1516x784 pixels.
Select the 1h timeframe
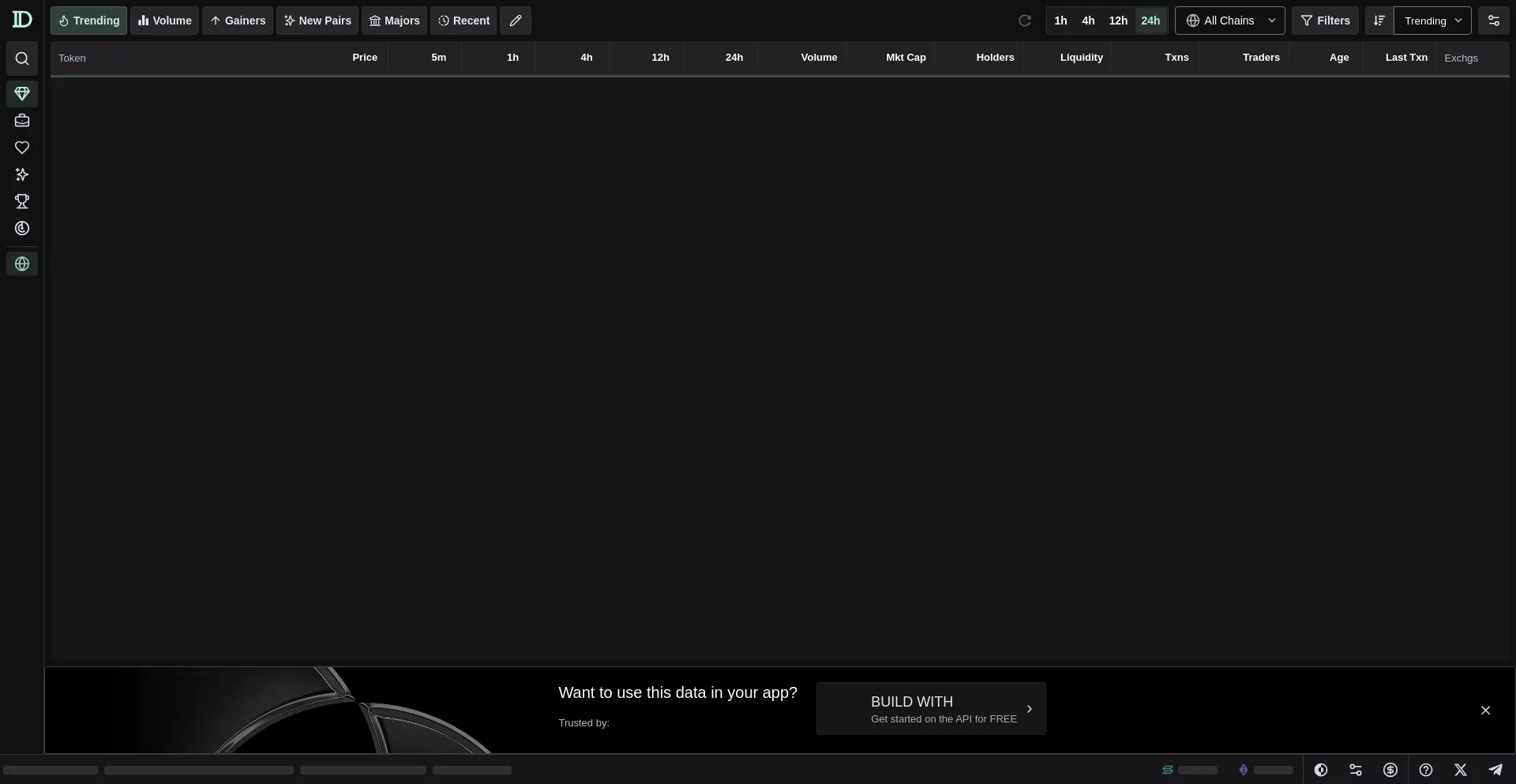click(x=1060, y=21)
